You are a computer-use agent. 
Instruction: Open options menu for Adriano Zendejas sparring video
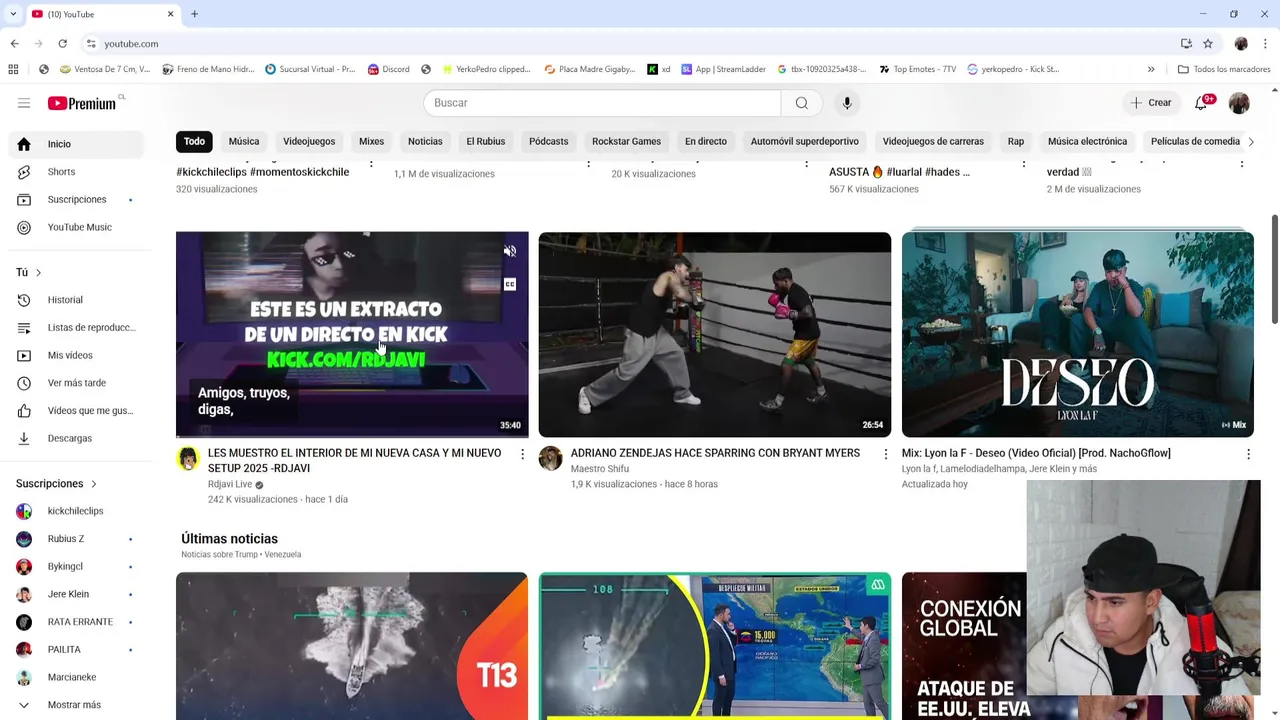885,454
